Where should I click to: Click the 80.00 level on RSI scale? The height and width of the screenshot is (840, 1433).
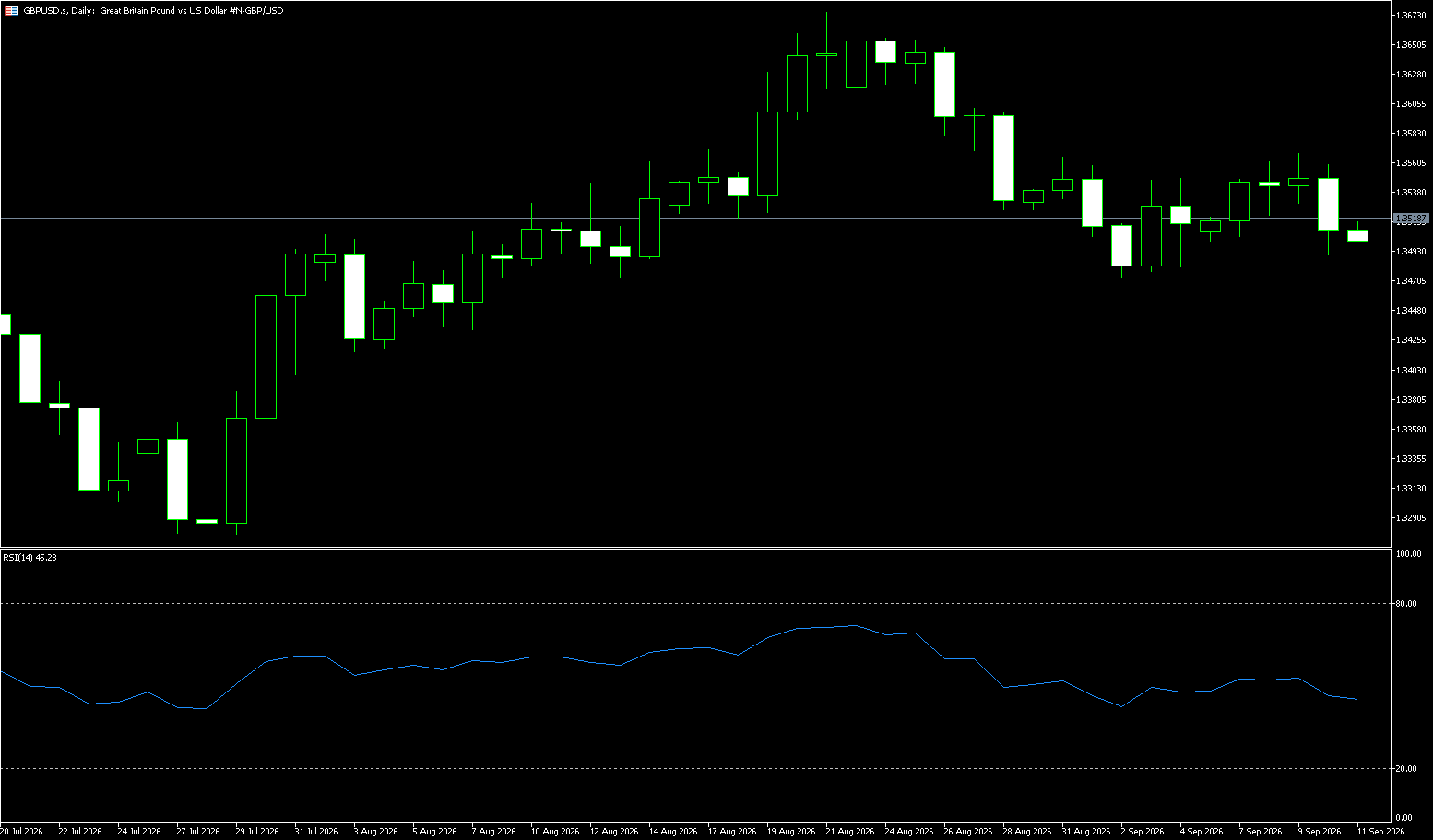click(x=1407, y=604)
